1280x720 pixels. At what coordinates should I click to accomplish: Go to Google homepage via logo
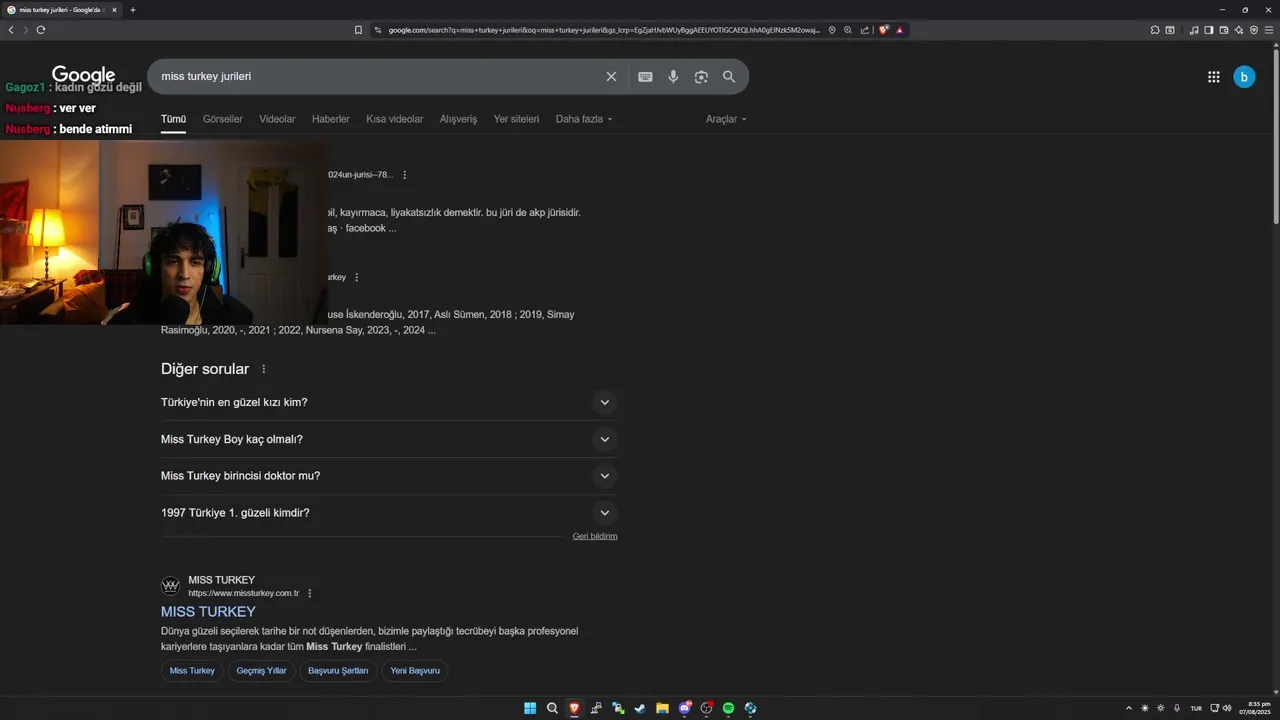(83, 75)
